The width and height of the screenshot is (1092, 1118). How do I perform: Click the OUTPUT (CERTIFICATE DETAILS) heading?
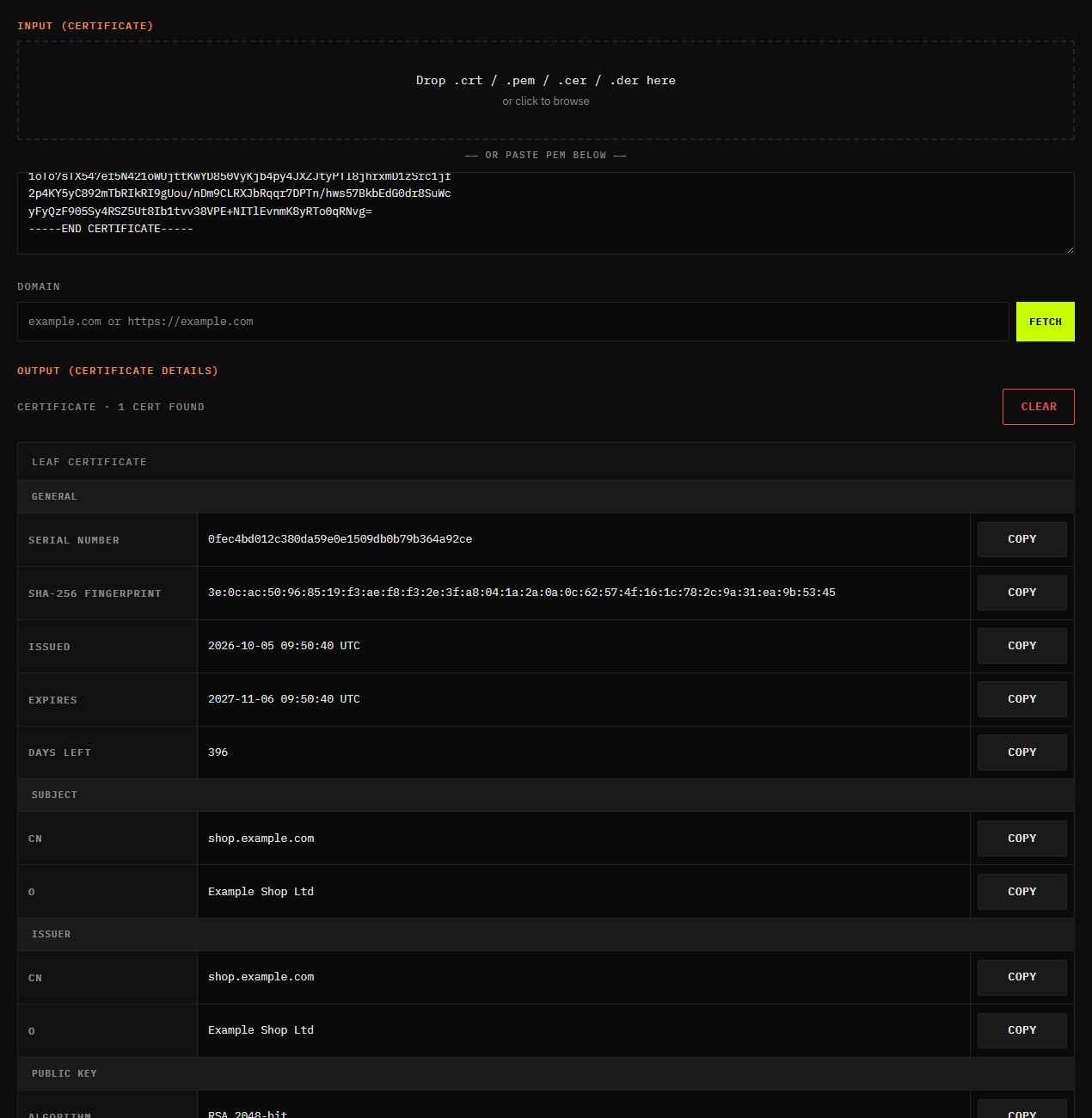(x=118, y=372)
